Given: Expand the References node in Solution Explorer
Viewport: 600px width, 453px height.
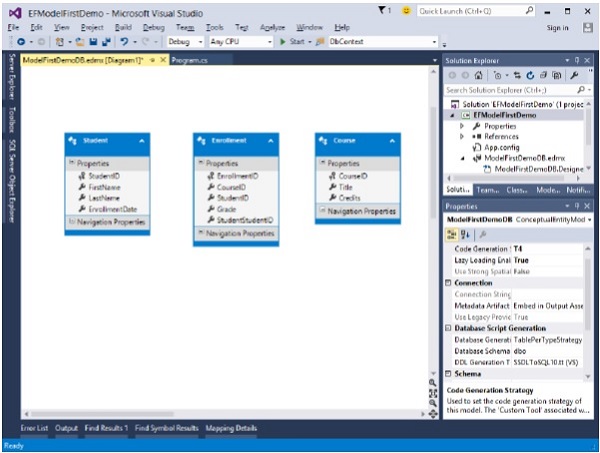Looking at the screenshot, I should tap(462, 134).
